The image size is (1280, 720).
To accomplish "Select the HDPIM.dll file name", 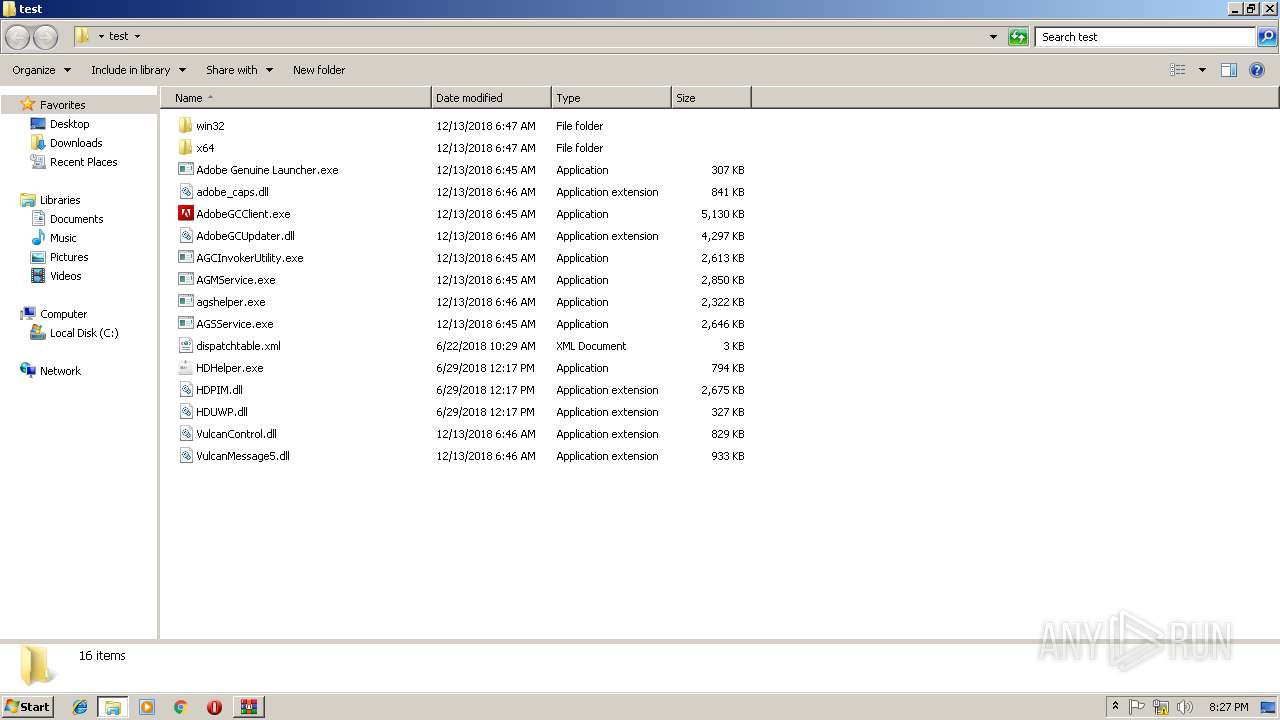I will tap(219, 390).
